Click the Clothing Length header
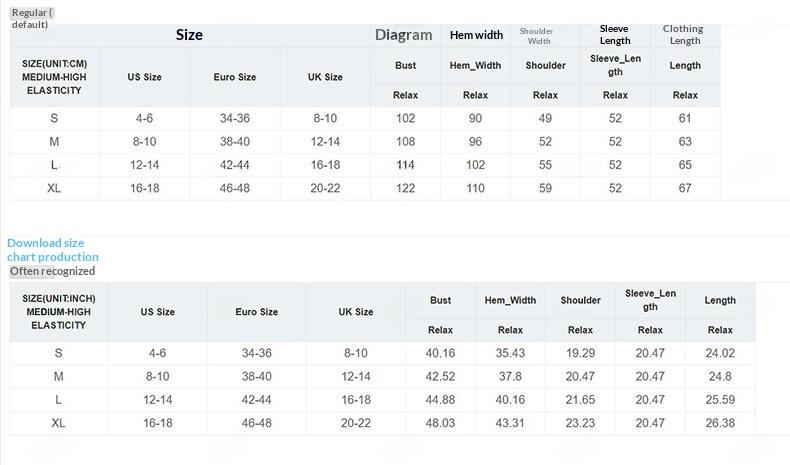The image size is (790, 465). [x=684, y=35]
